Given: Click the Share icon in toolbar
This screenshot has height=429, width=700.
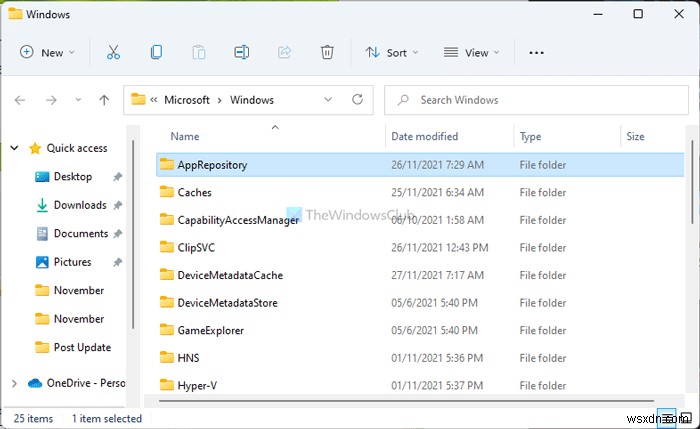Looking at the screenshot, I should (x=284, y=52).
